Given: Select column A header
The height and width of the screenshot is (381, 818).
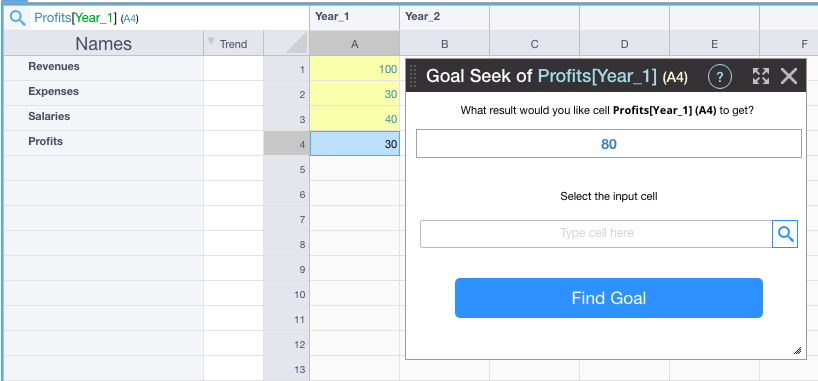Looking at the screenshot, I should coord(355,43).
